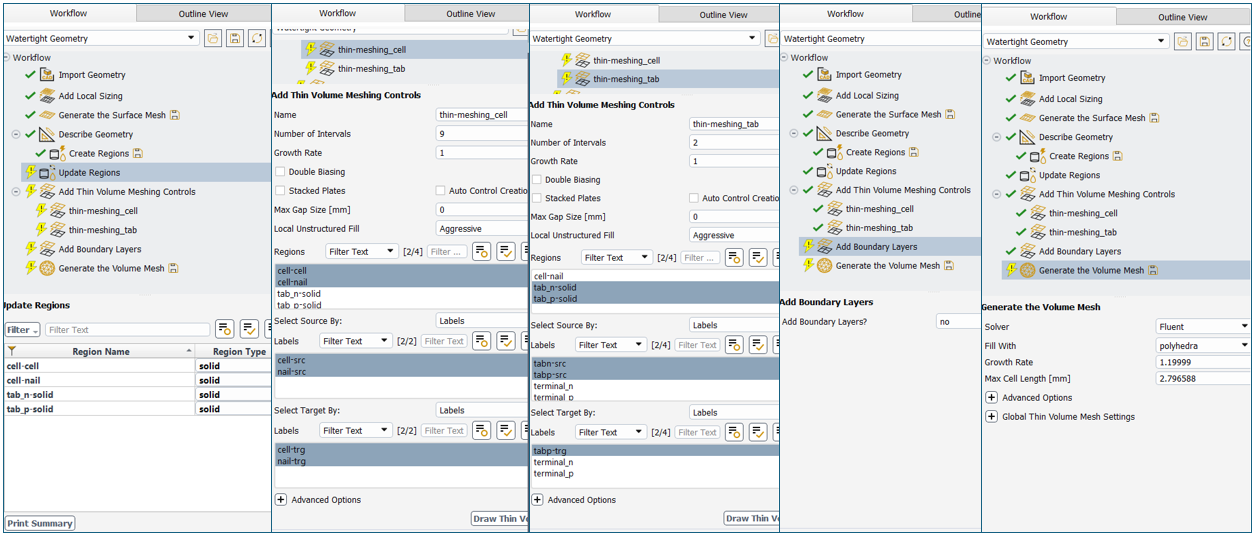This screenshot has width=1254, height=537.
Task: Open Solver dropdown showing Fluent
Action: point(1203,326)
